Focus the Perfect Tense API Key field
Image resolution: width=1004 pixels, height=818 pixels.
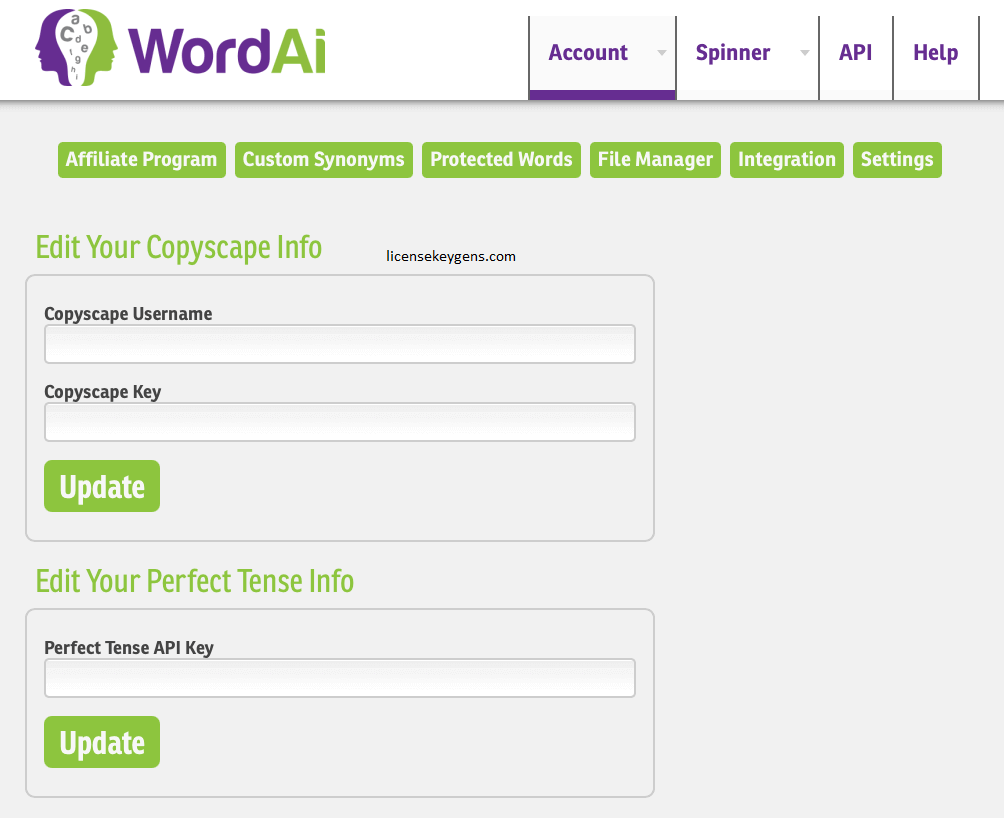point(339,678)
